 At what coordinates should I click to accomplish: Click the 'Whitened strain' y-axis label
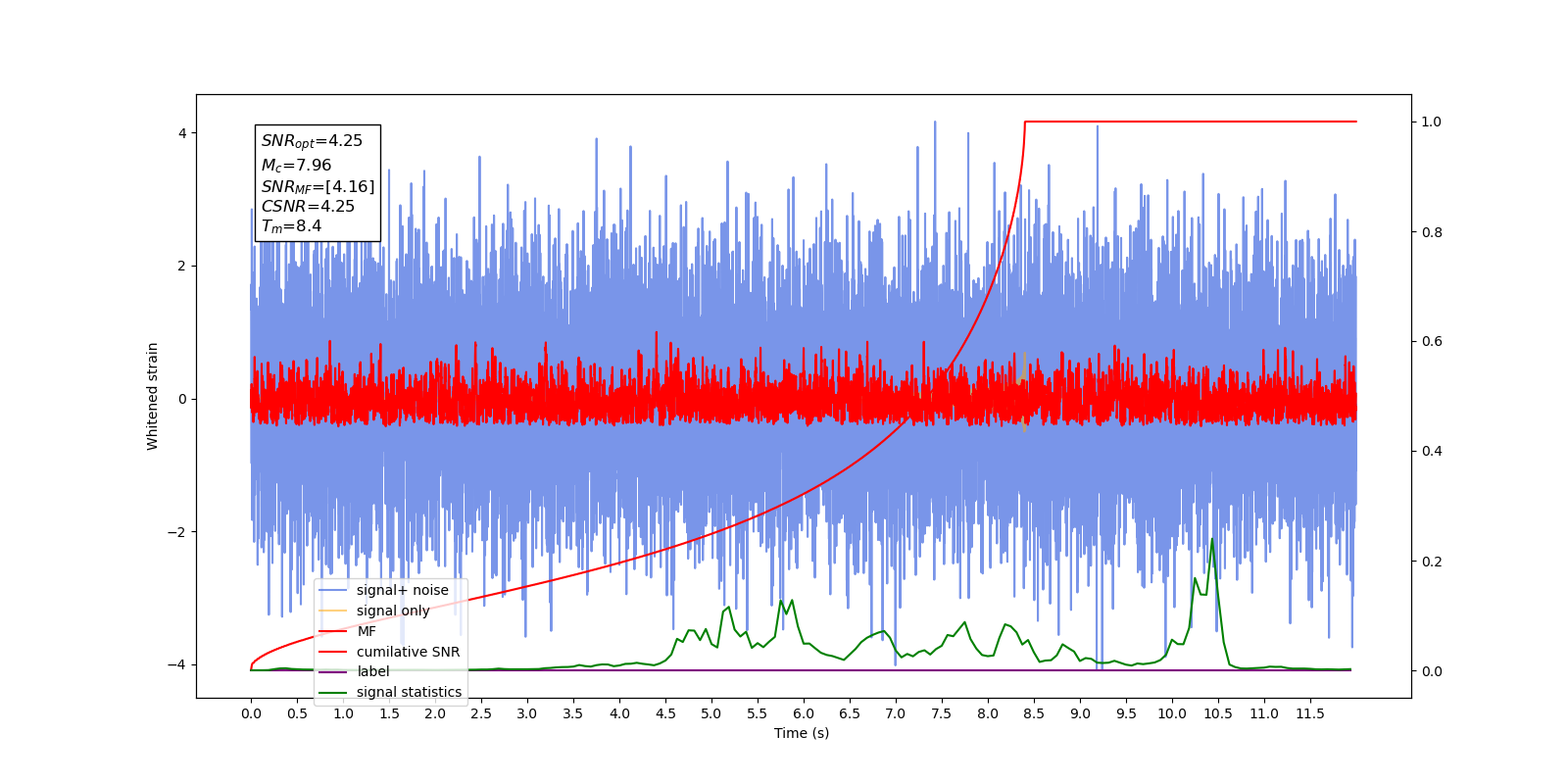(x=153, y=396)
